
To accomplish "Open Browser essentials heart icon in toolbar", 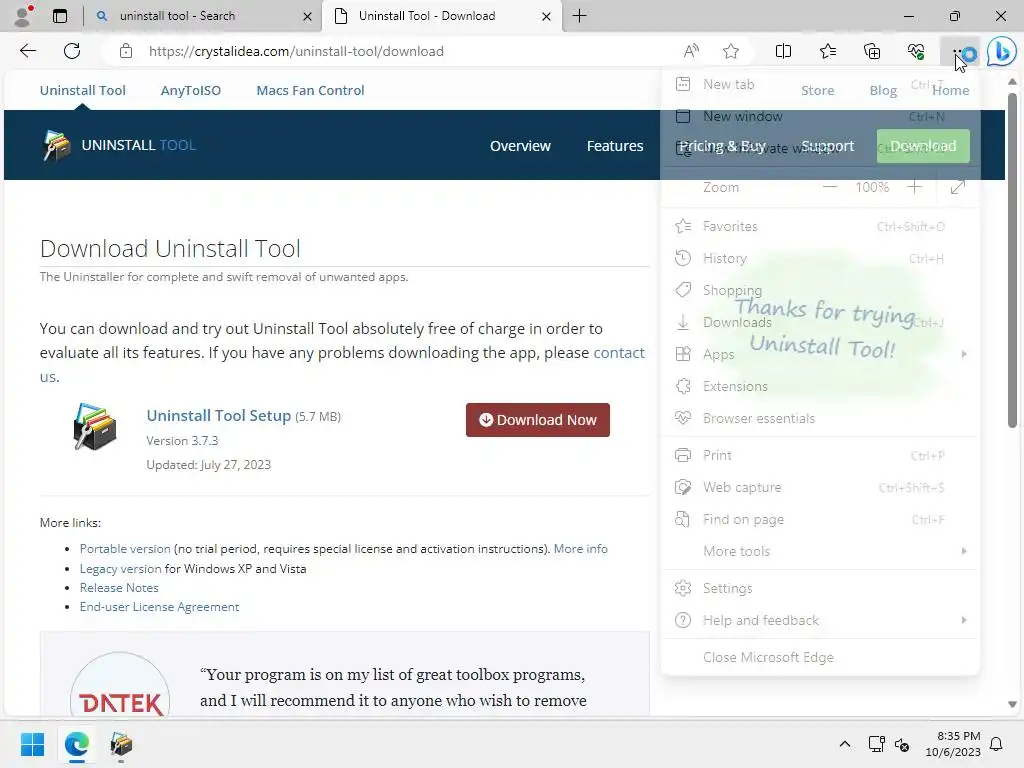I will 916,51.
